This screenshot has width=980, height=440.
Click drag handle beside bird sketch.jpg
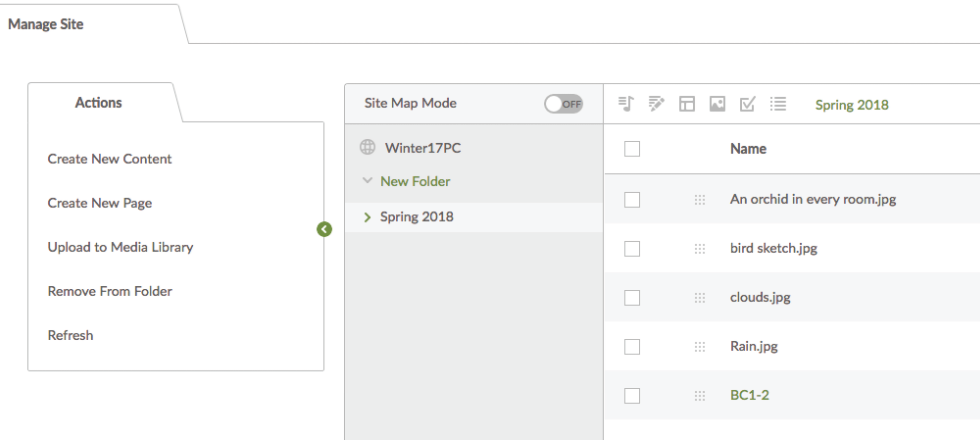coord(700,249)
